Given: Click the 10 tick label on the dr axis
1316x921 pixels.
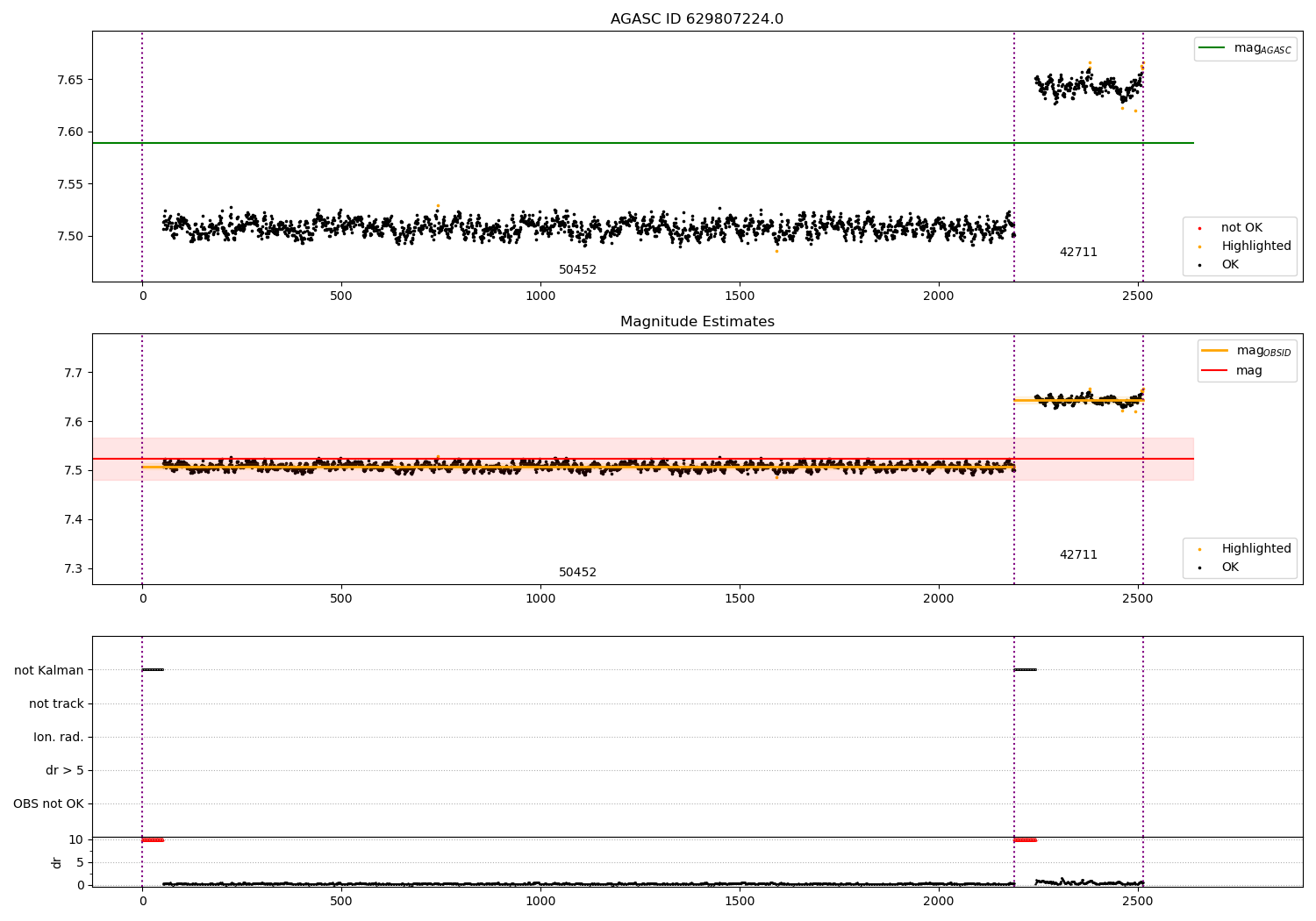Looking at the screenshot, I should pyautogui.click(x=76, y=839).
